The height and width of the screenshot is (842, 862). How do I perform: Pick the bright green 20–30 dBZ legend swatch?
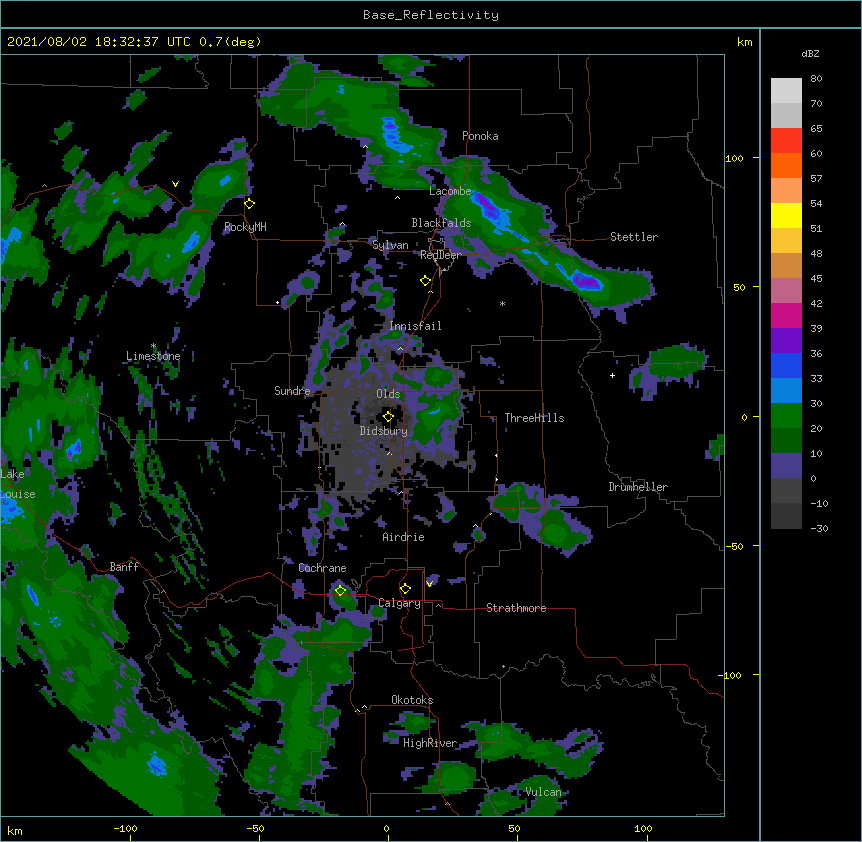786,416
